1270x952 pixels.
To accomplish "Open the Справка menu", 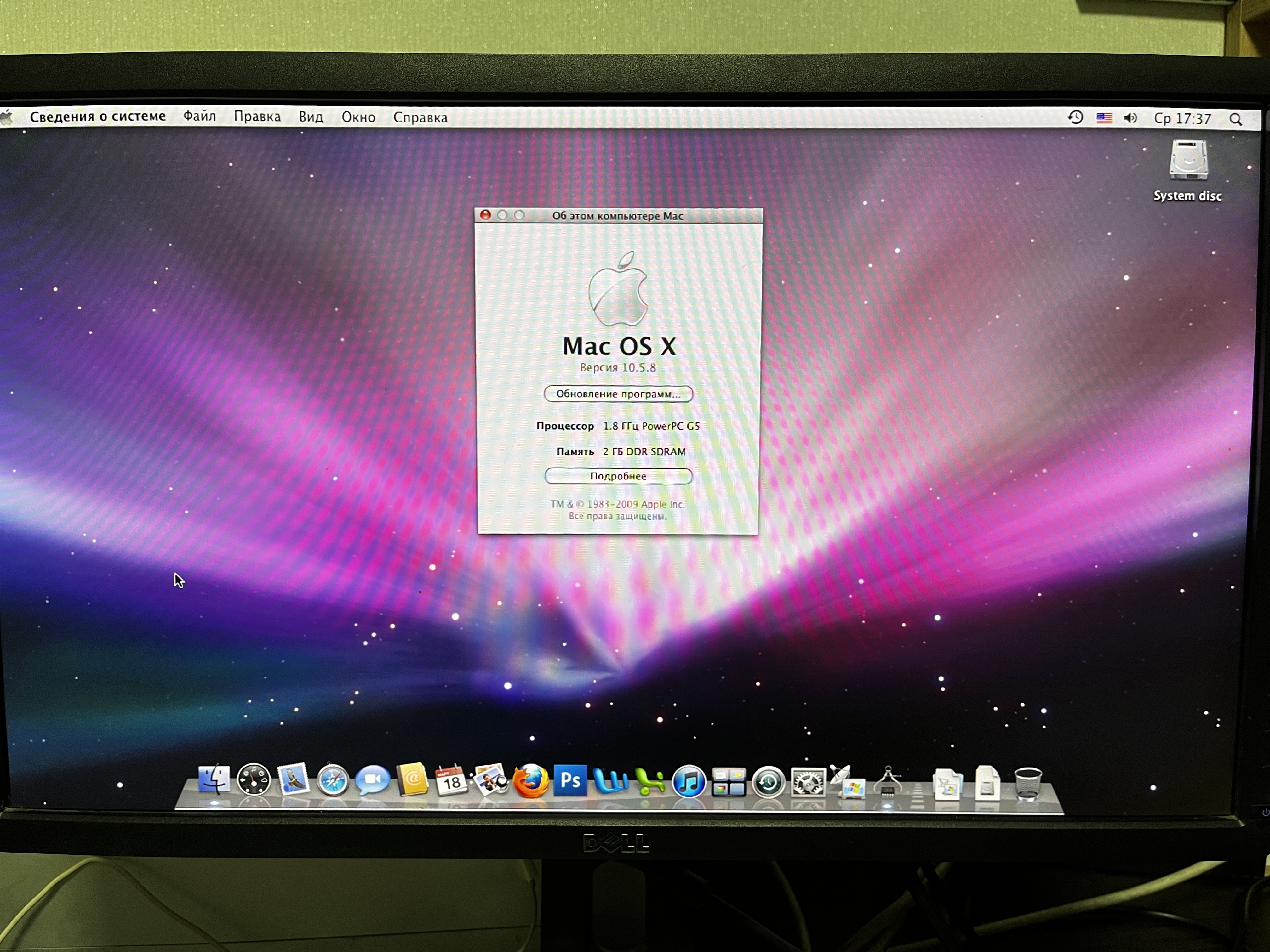I will tap(420, 118).
